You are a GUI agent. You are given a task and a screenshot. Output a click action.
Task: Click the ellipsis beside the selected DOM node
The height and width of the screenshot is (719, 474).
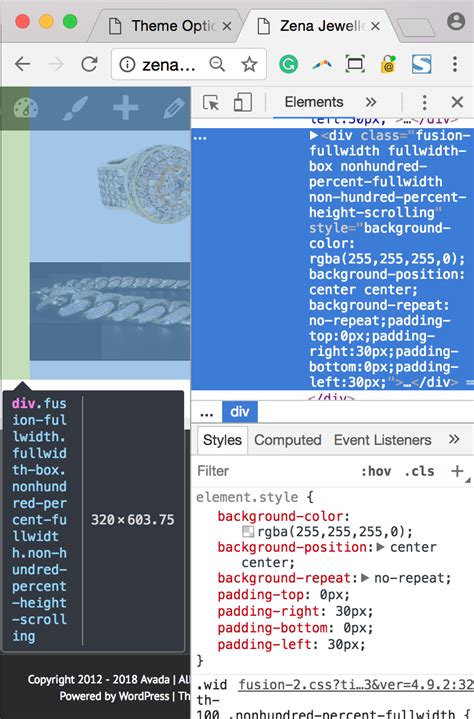click(x=200, y=137)
